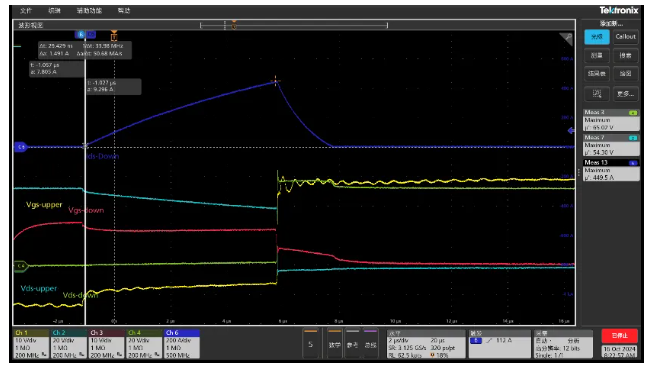
Task: Click the Callout button
Action: [x=625, y=36]
